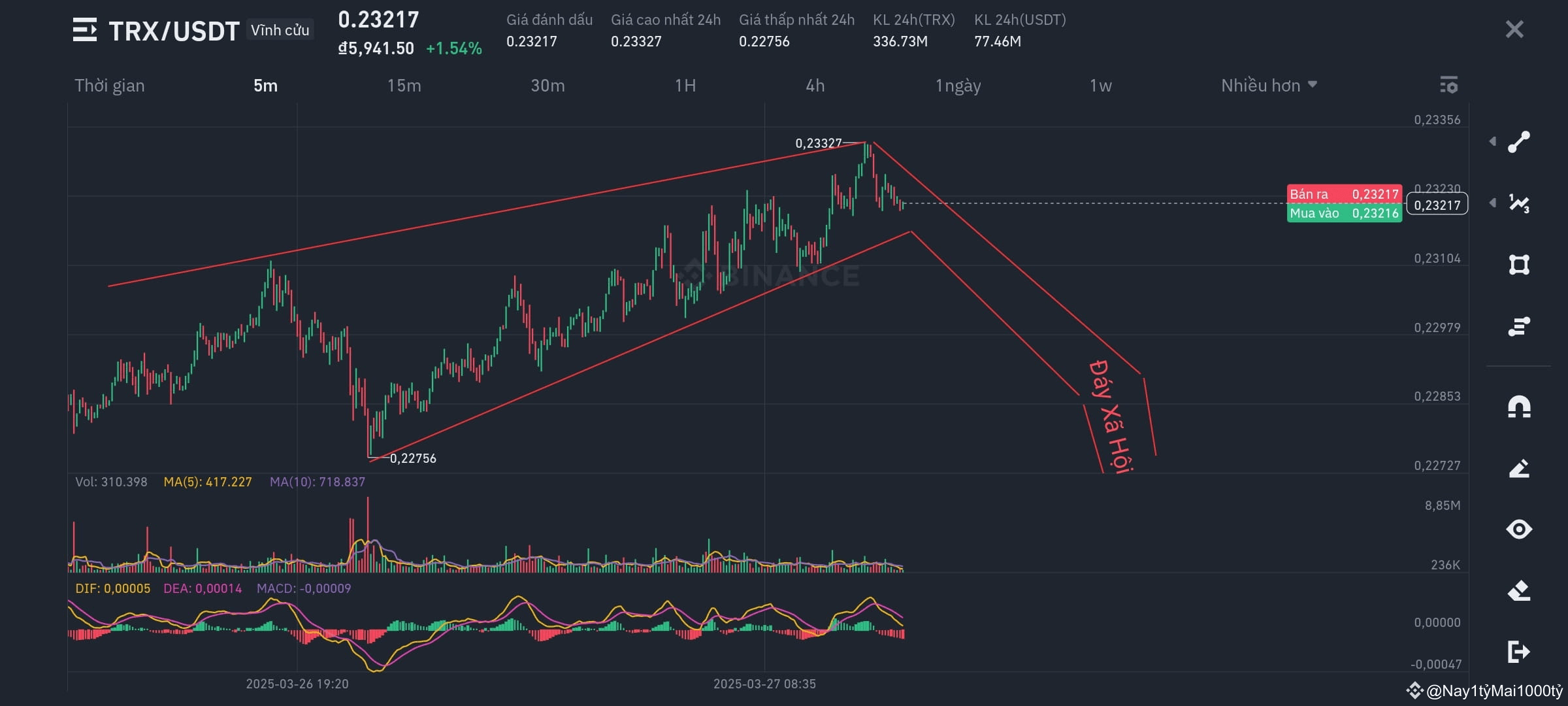
Task: Click the 8,85M volume axis label
Action: point(1443,505)
